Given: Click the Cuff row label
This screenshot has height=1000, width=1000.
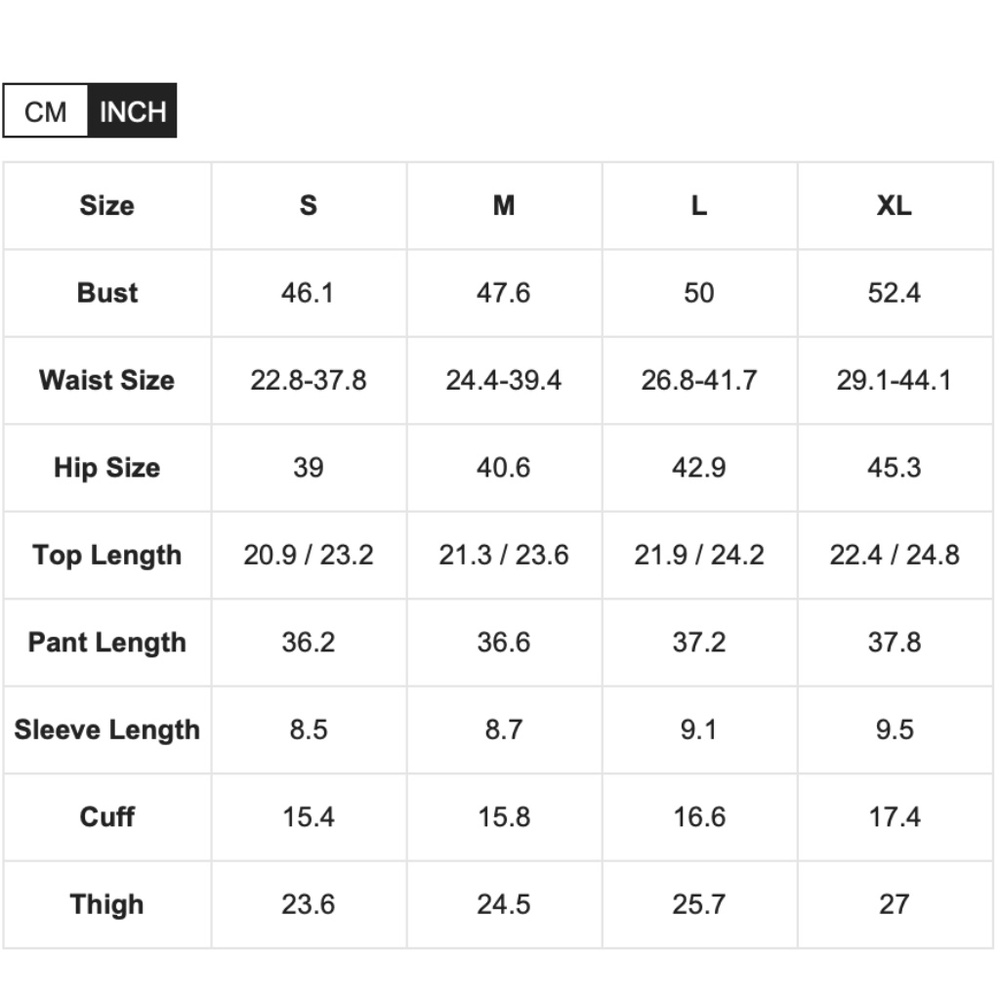Looking at the screenshot, I should (x=107, y=818).
